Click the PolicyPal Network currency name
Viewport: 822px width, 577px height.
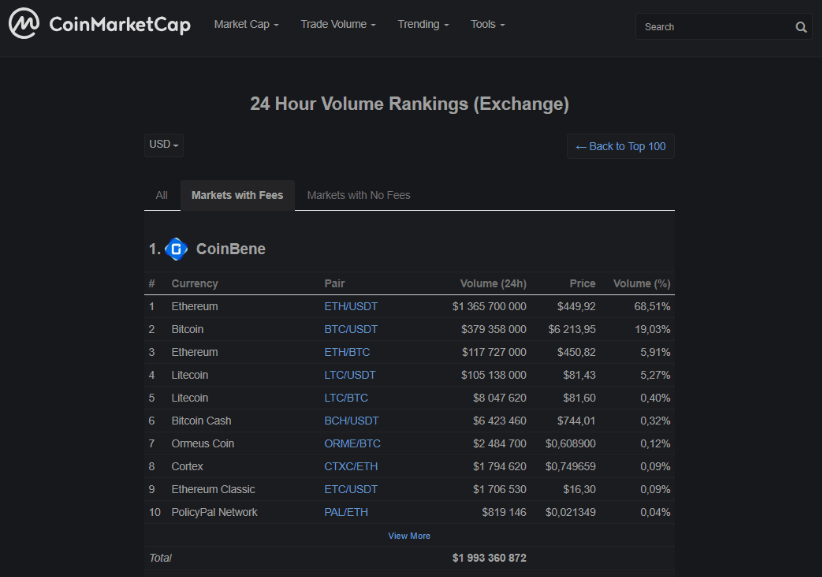214,513
